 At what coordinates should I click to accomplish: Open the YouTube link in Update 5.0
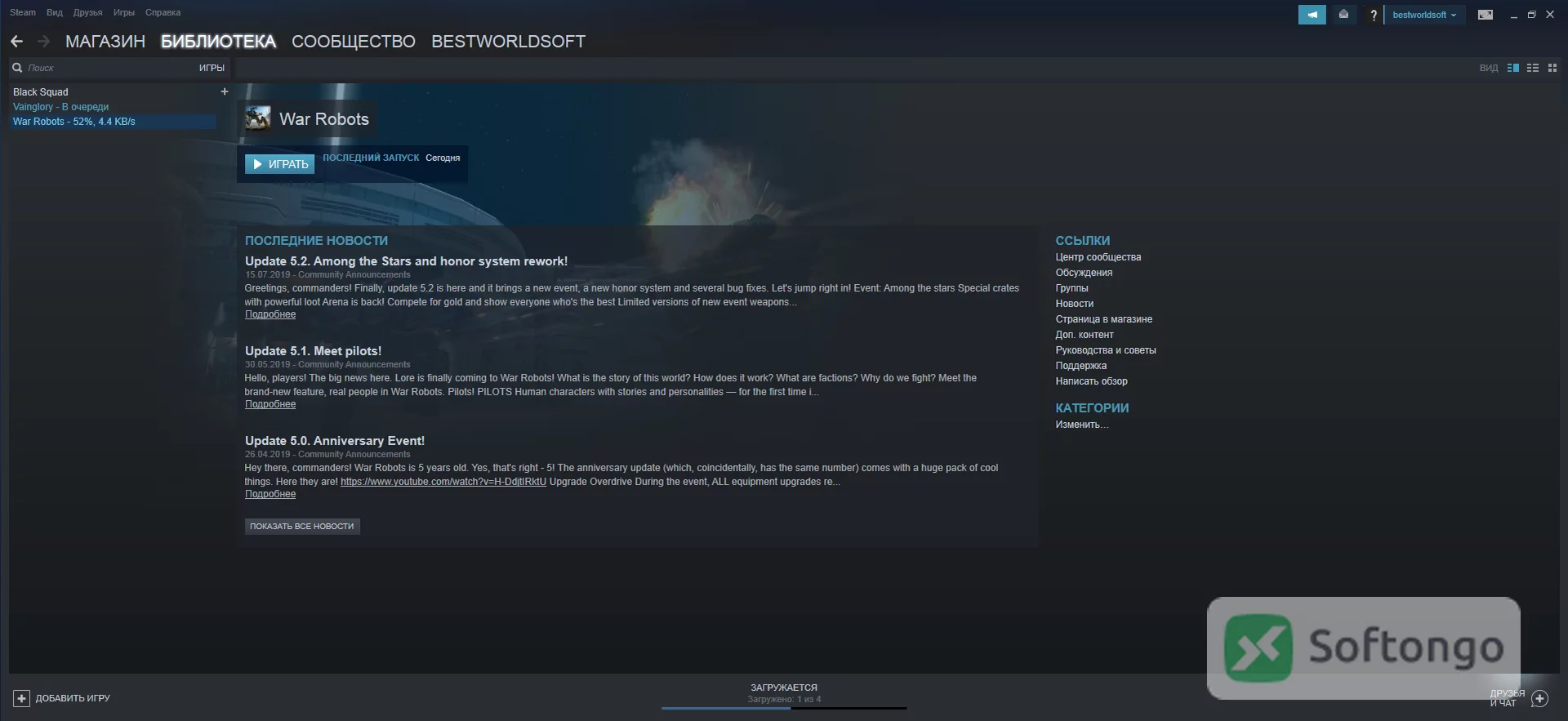click(x=443, y=482)
